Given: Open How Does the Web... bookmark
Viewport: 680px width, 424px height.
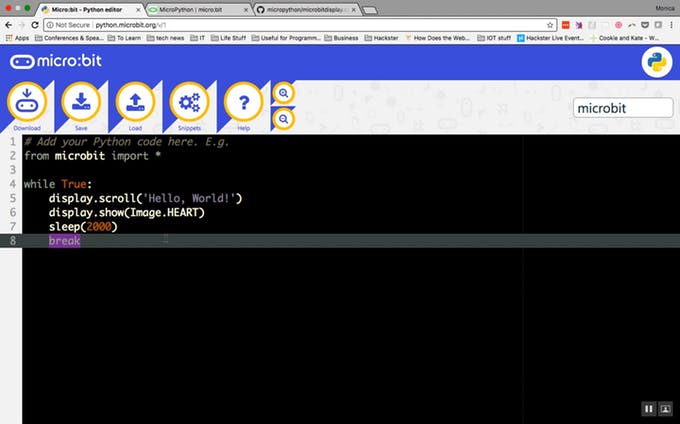Looking at the screenshot, I should click(x=437, y=38).
